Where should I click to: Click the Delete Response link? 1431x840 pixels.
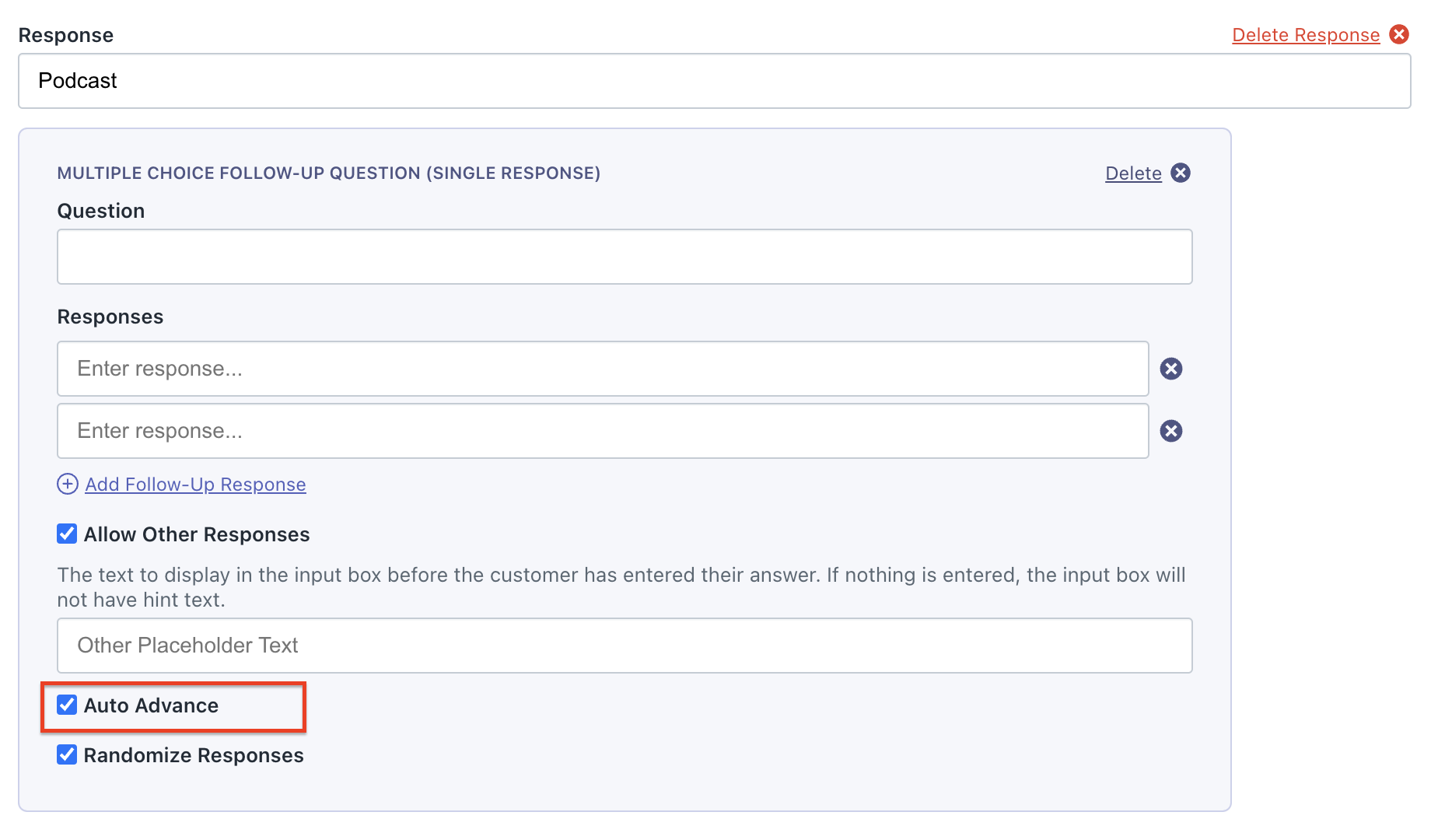pos(1306,35)
